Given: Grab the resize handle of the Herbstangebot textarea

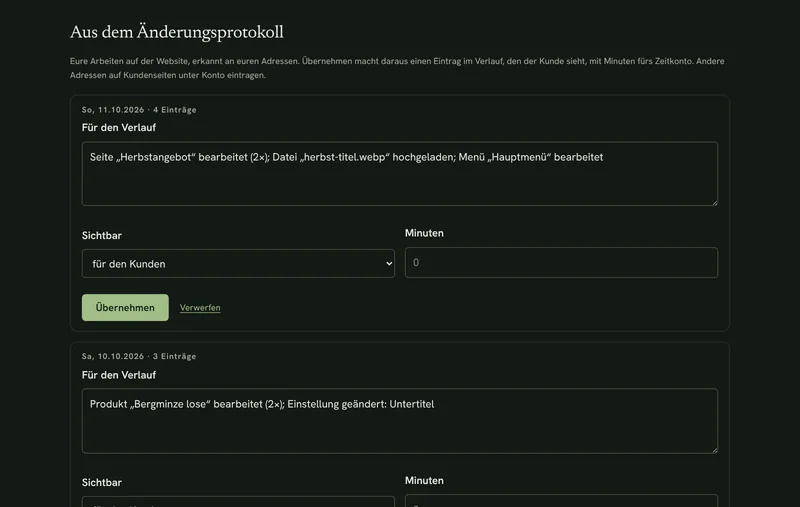Looking at the screenshot, I should (715, 202).
